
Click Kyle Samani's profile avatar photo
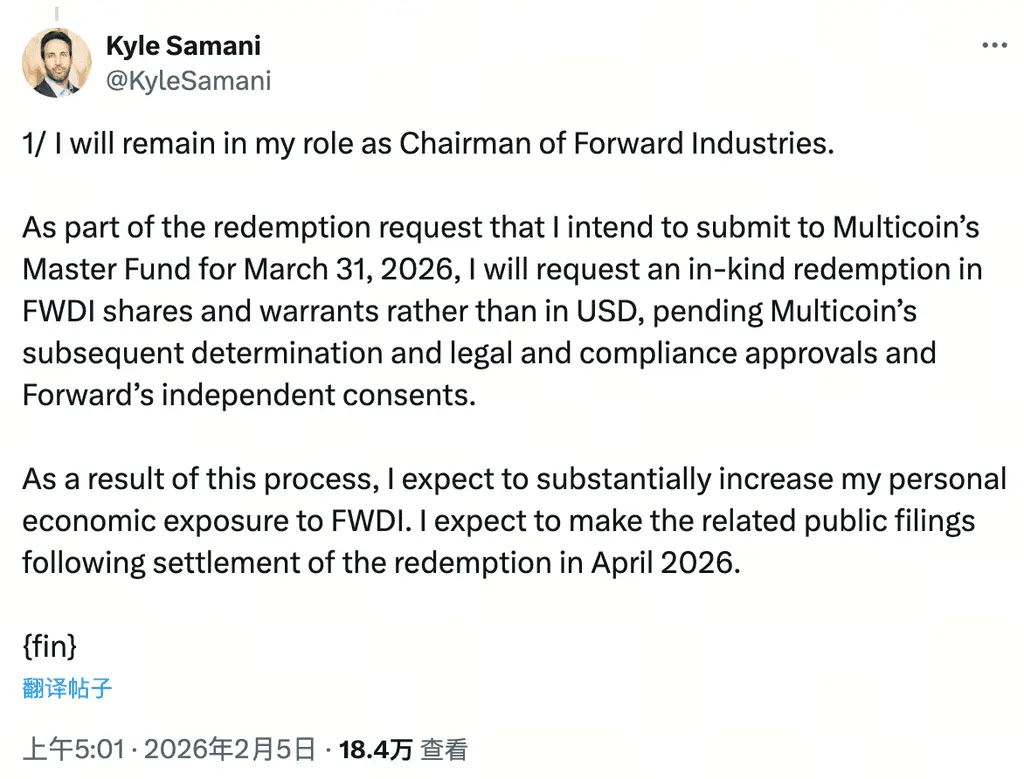click(x=57, y=62)
